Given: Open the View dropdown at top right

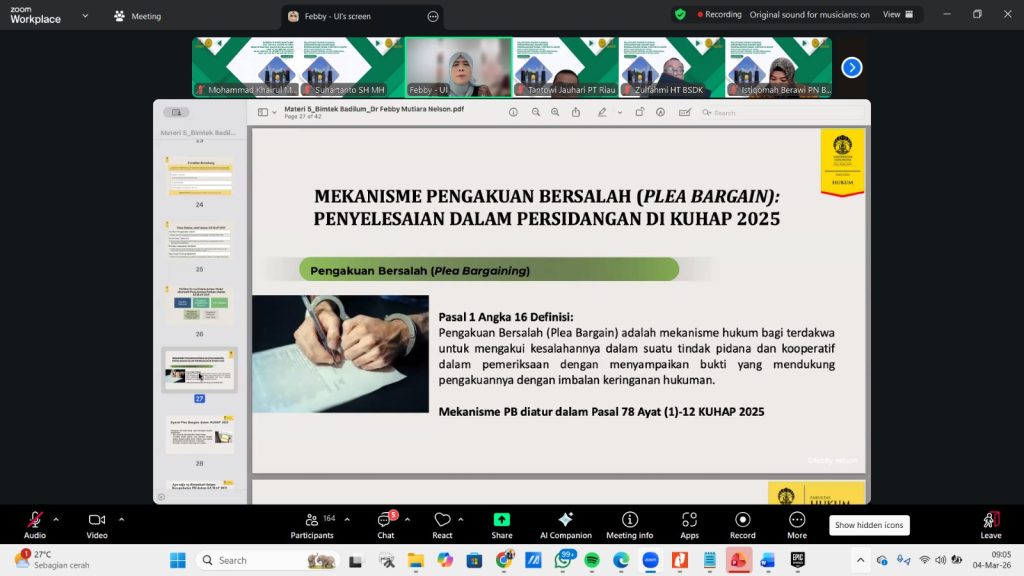Looking at the screenshot, I should coord(896,15).
